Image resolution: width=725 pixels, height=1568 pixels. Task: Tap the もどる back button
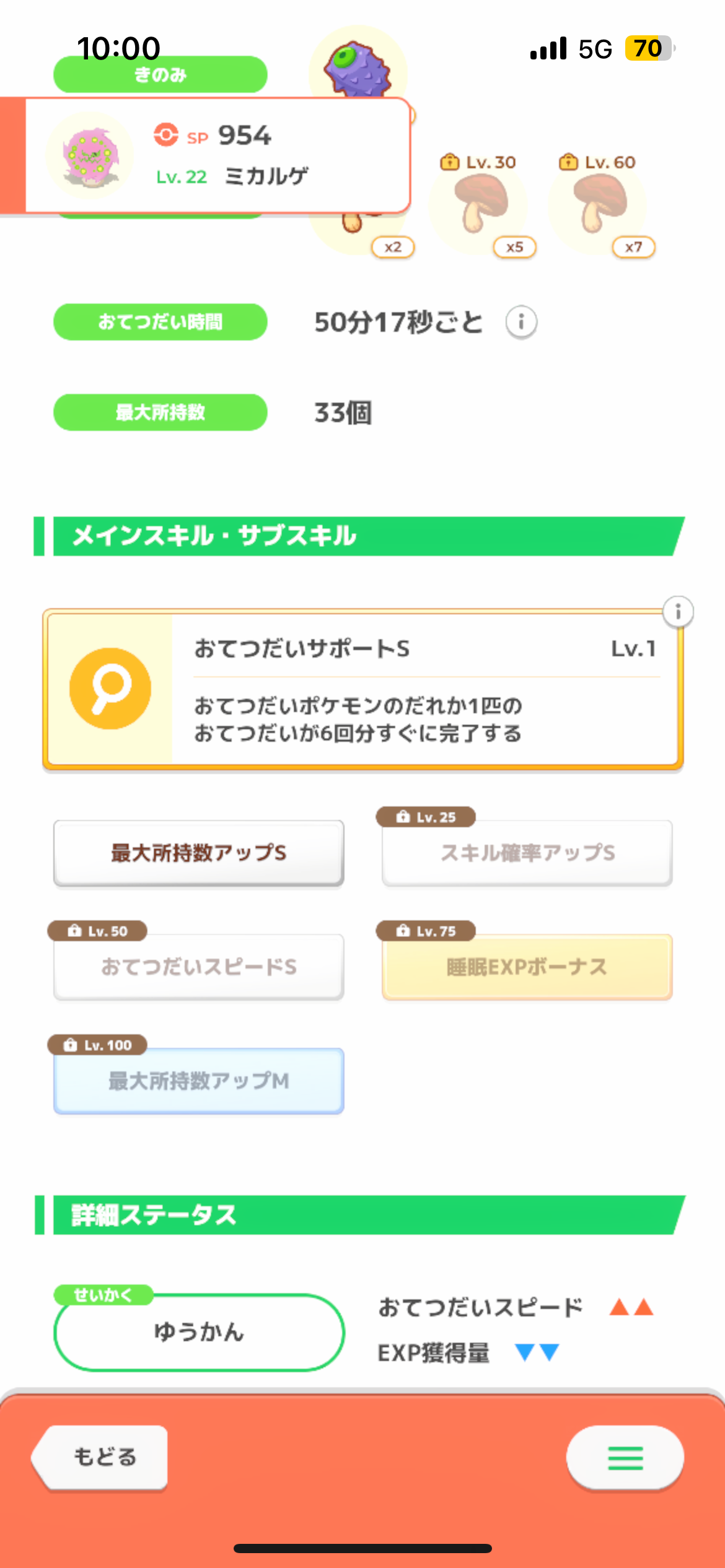(102, 1457)
